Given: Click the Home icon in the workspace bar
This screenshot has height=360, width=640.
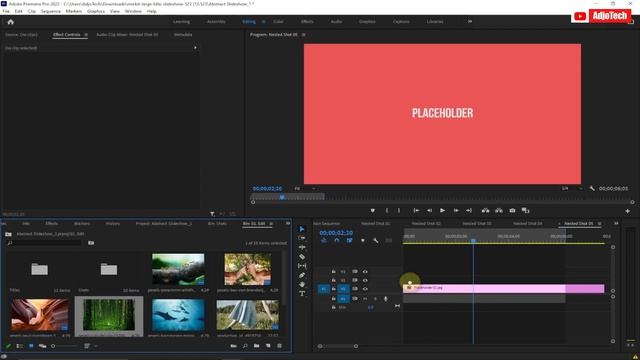Looking at the screenshot, I should (11, 22).
